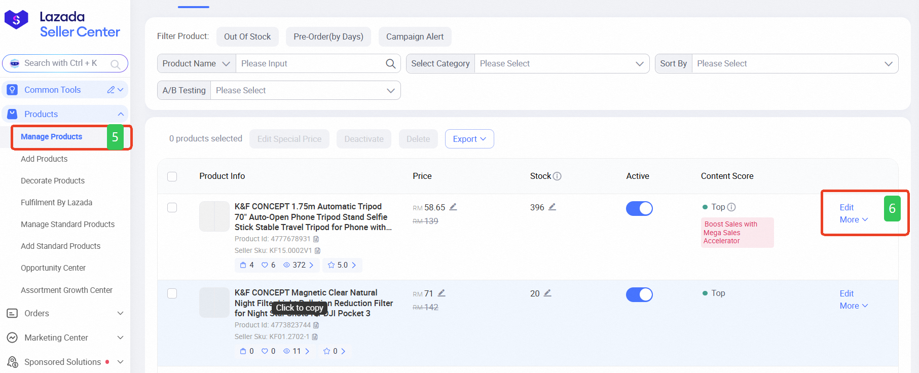The image size is (919, 373).
Task: Click the eye views icon showing 372
Action: pos(287,265)
